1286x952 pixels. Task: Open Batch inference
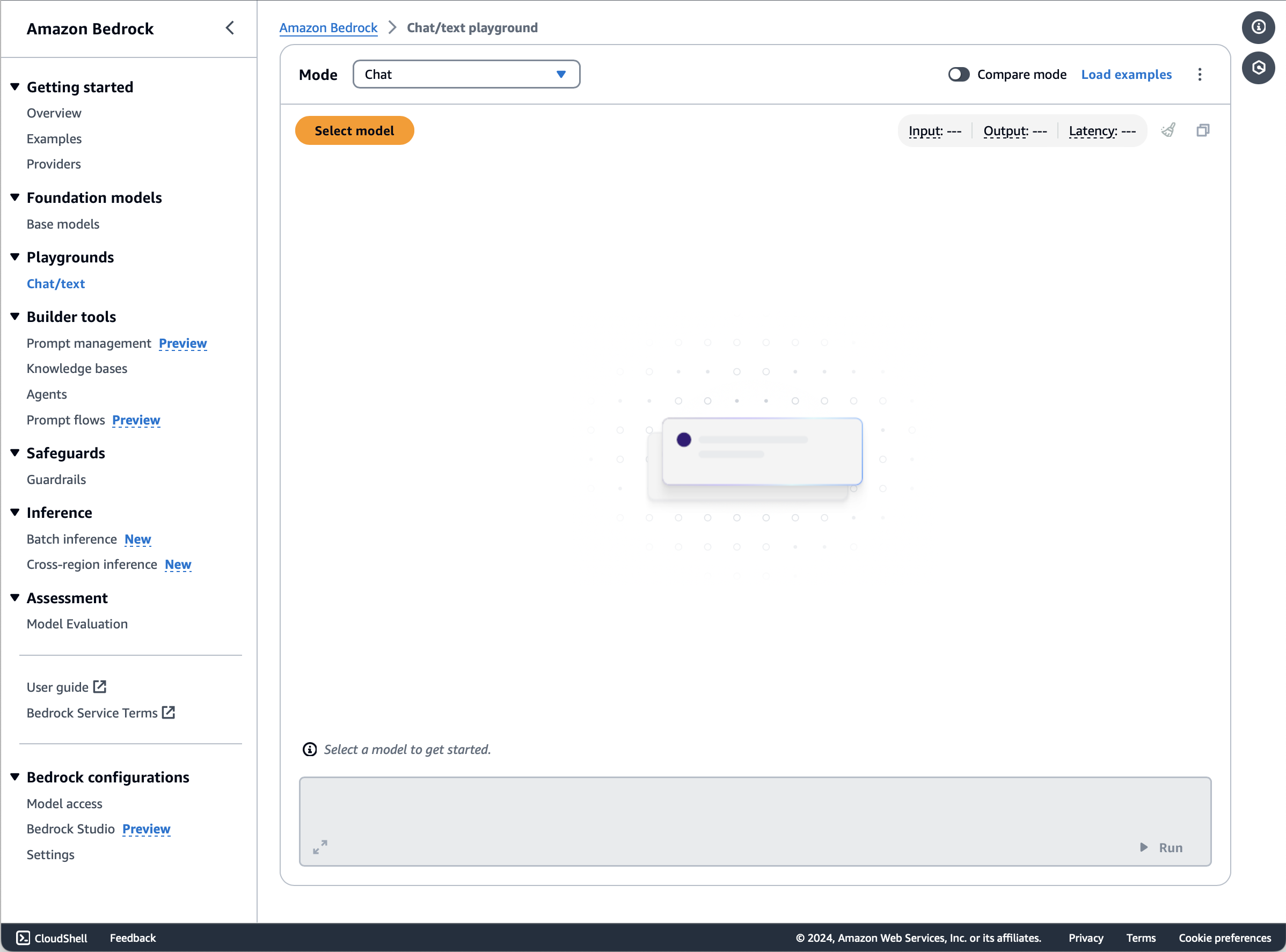pos(71,539)
